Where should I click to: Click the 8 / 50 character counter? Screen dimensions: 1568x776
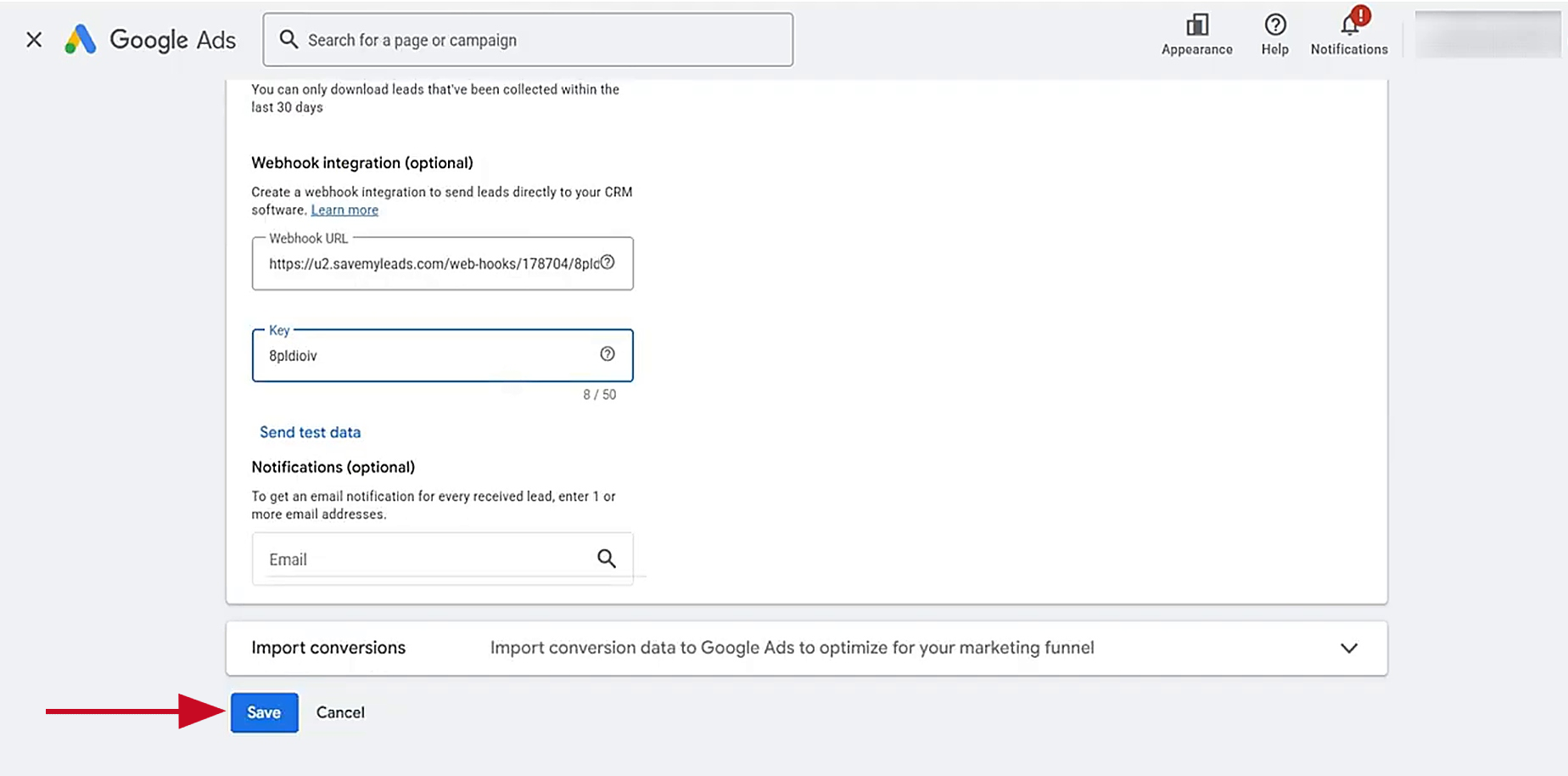pos(599,395)
